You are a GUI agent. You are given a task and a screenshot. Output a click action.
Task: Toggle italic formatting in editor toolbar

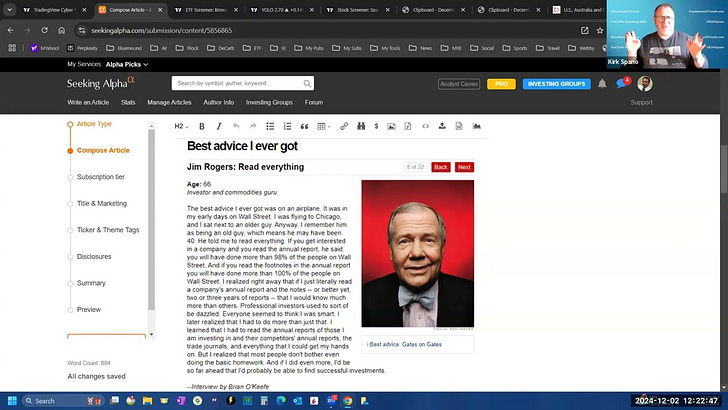219,126
